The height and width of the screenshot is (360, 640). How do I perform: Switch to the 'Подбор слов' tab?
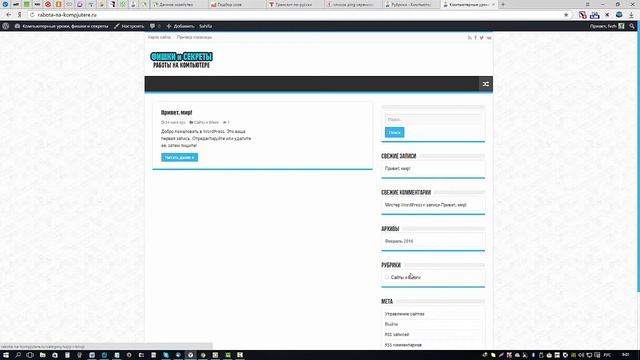pyautogui.click(x=238, y=4)
